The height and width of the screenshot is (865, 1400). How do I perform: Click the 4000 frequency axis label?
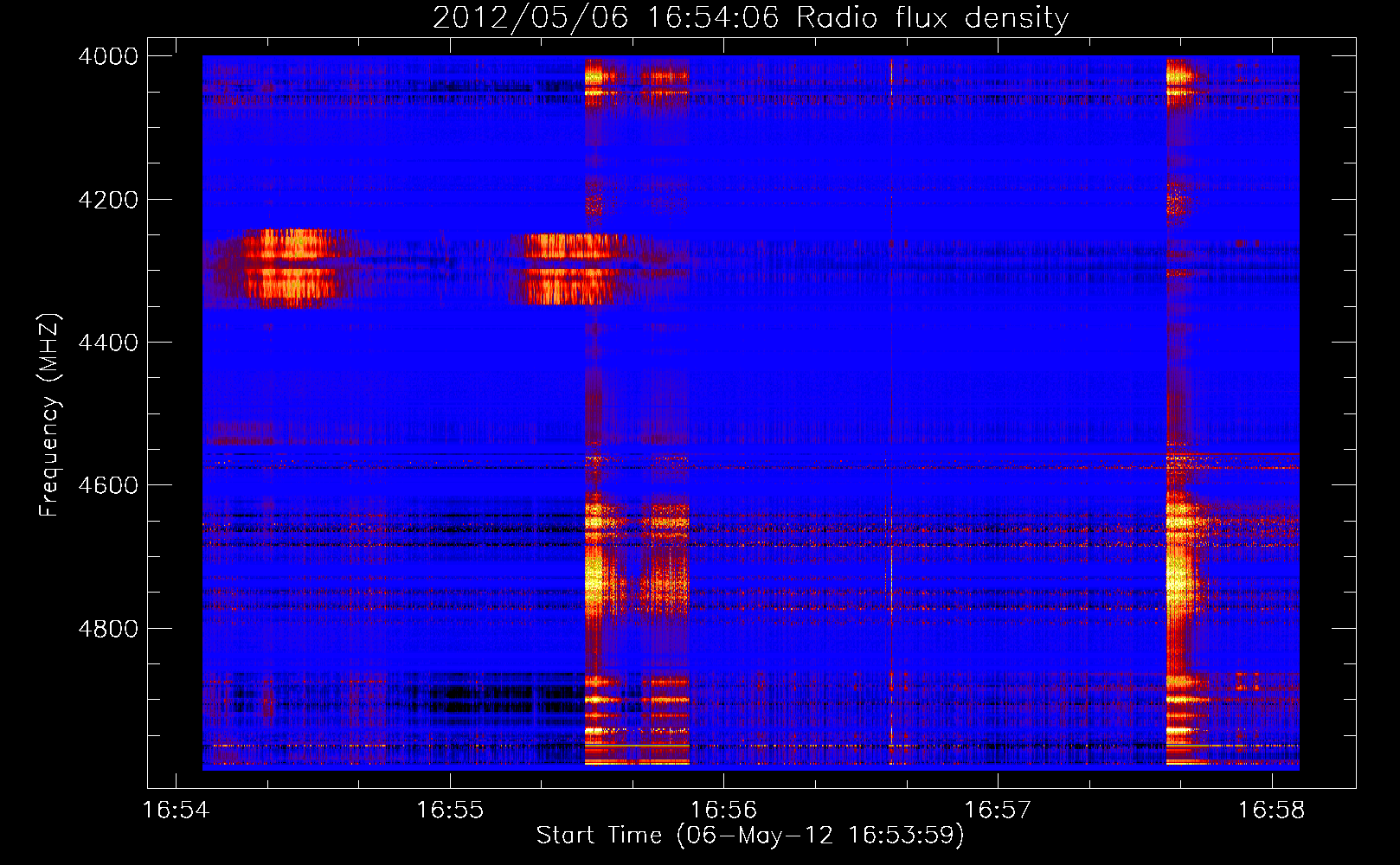[108, 56]
